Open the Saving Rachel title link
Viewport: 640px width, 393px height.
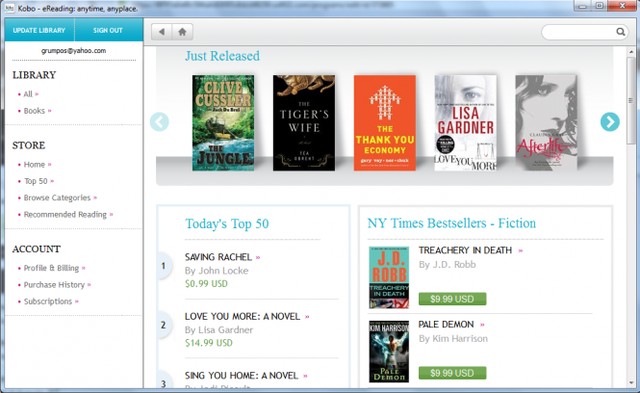(218, 257)
